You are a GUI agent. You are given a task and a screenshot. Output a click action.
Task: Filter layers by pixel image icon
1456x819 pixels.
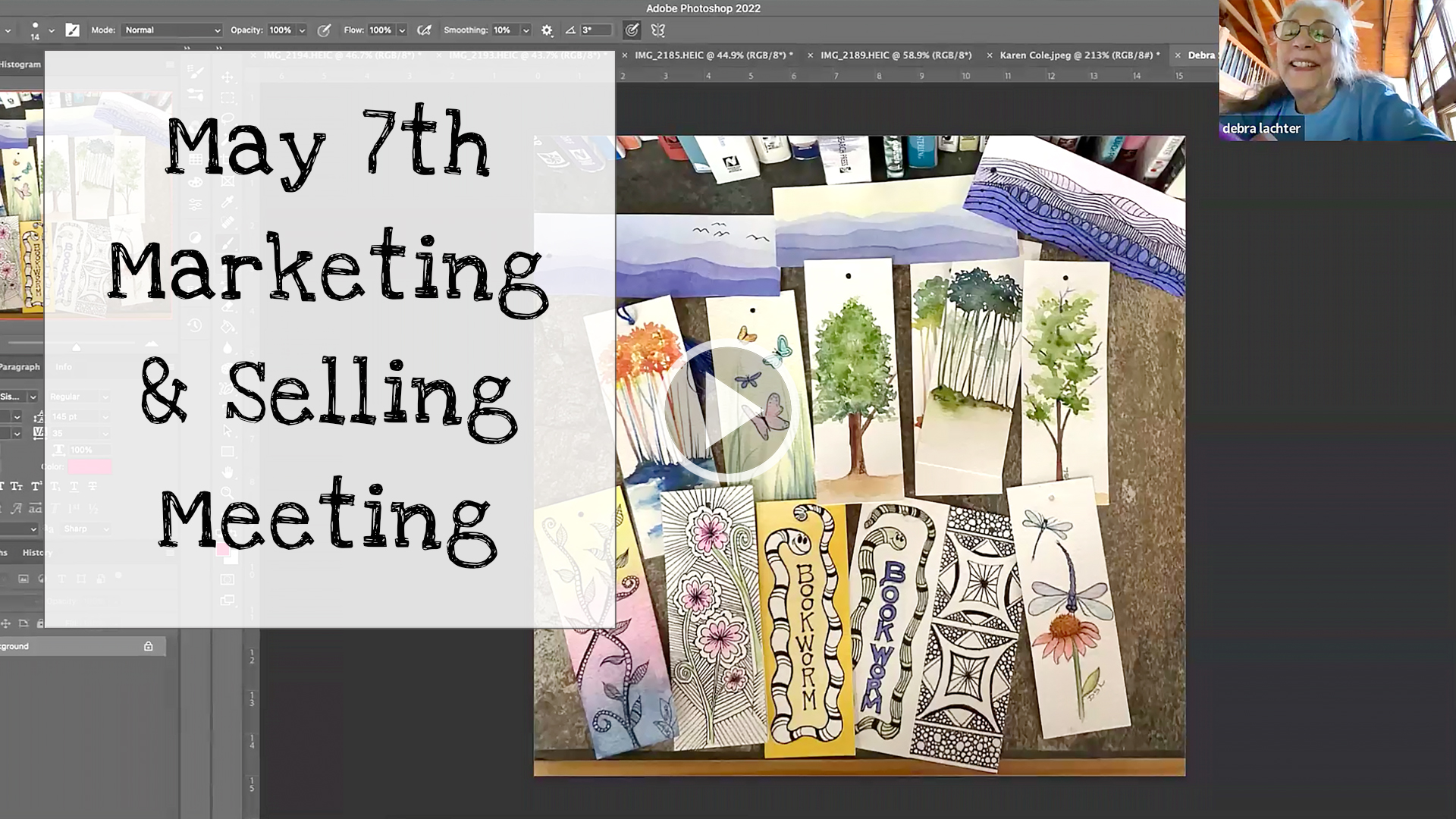point(24,579)
